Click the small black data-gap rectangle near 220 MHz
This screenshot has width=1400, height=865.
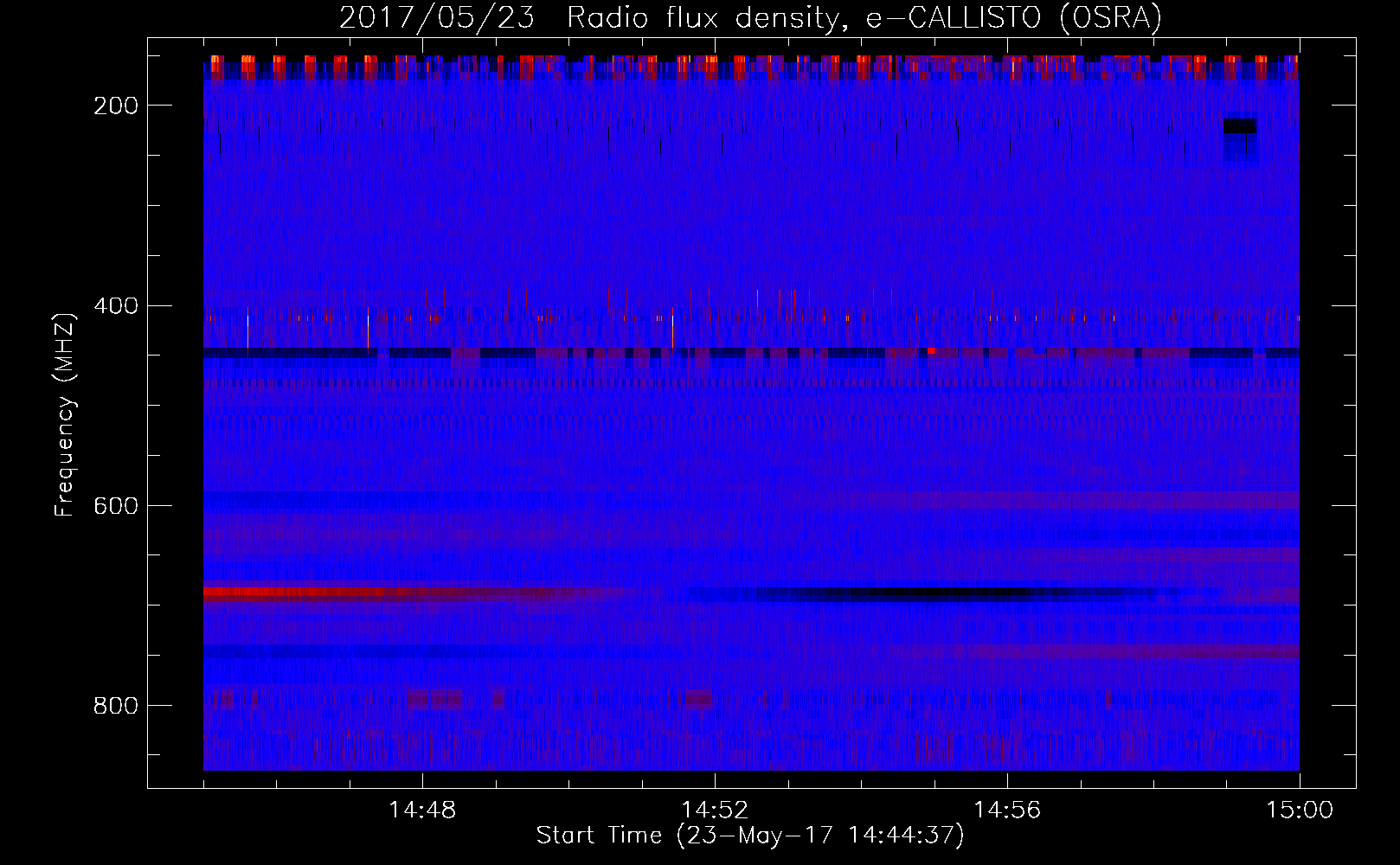tap(1239, 126)
